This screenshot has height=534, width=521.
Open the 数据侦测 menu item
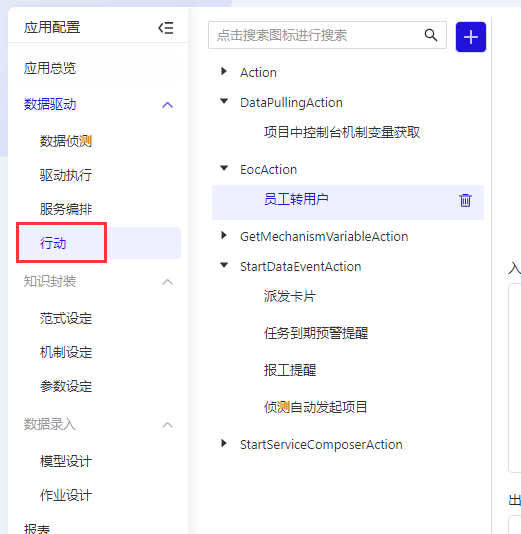66,141
